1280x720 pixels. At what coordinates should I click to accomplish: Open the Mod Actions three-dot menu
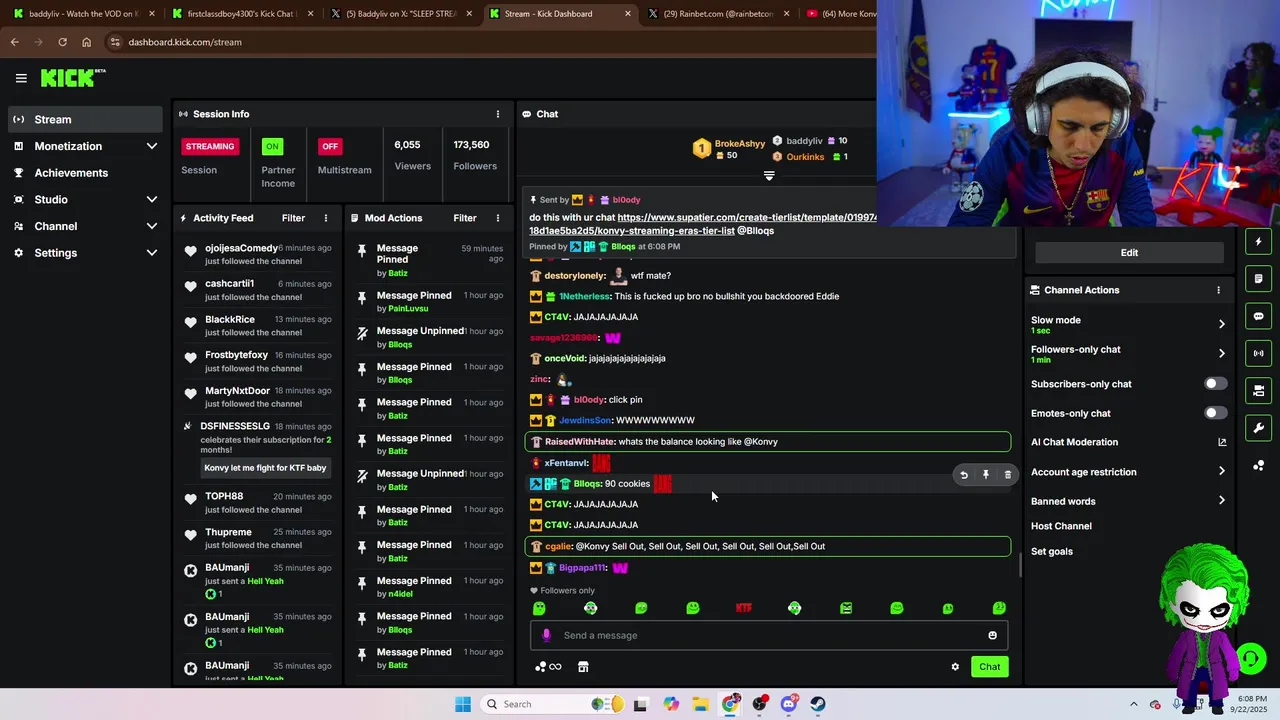click(x=498, y=218)
